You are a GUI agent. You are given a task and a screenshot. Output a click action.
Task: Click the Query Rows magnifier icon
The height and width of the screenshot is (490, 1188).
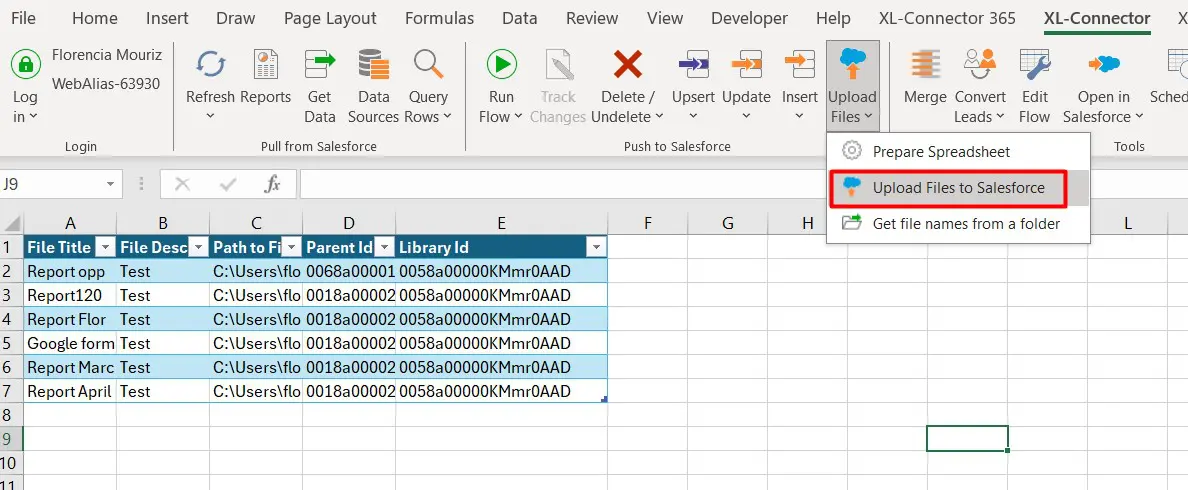(428, 64)
